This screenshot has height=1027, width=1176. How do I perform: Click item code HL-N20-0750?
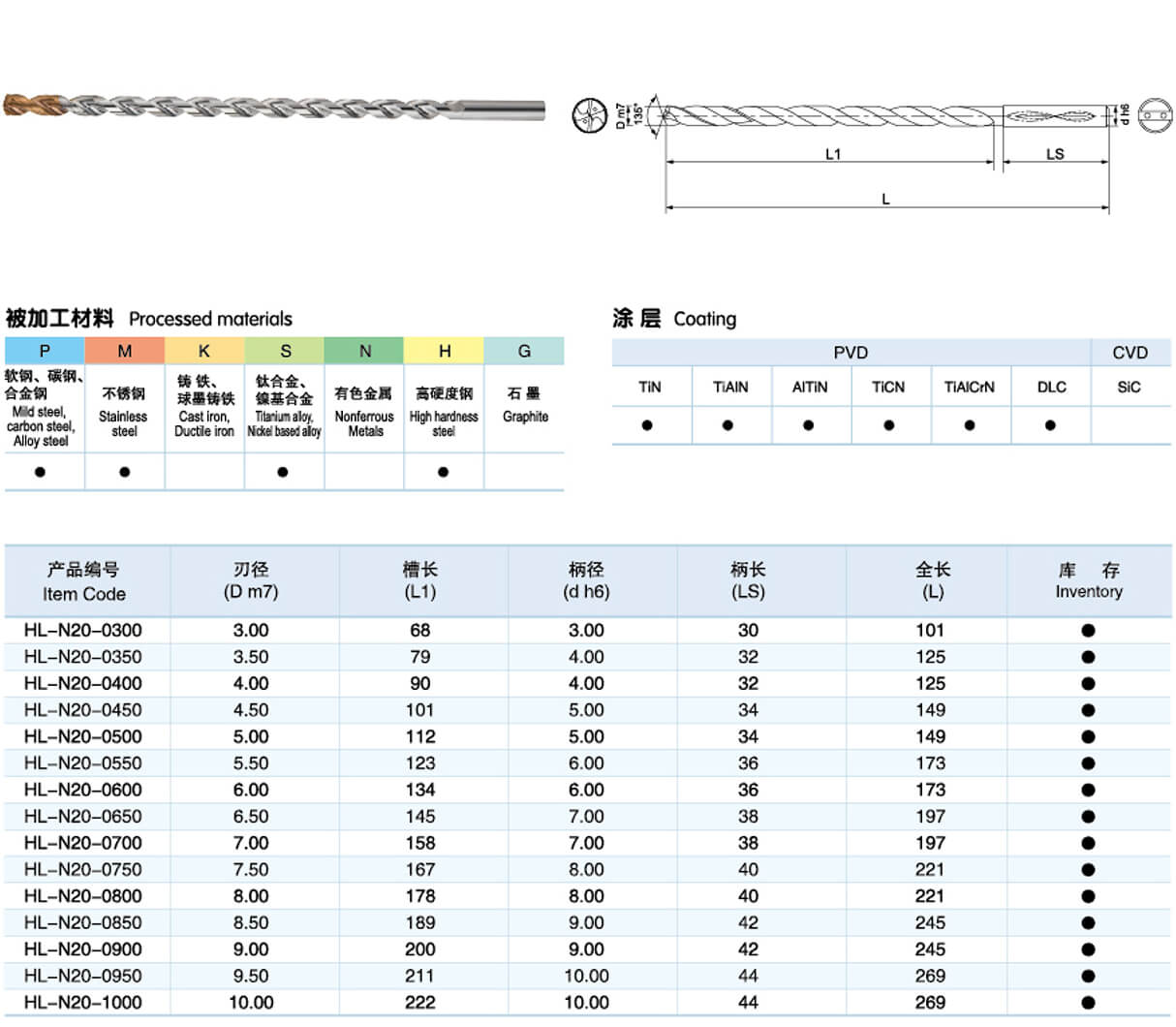[x=83, y=870]
